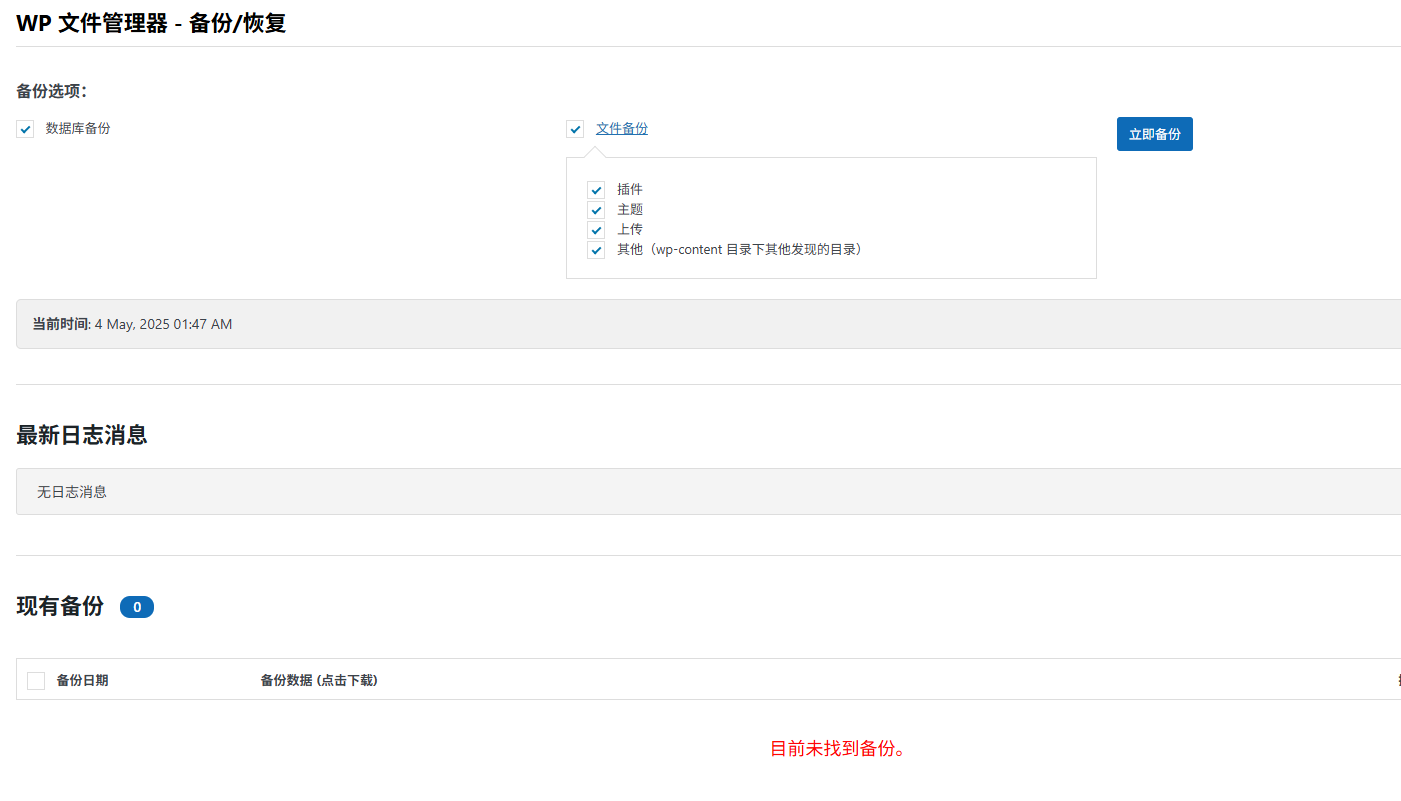Click the 其他（wp-content 目录下其他发现的目录）label
The width and height of the screenshot is (1401, 801).
click(740, 249)
